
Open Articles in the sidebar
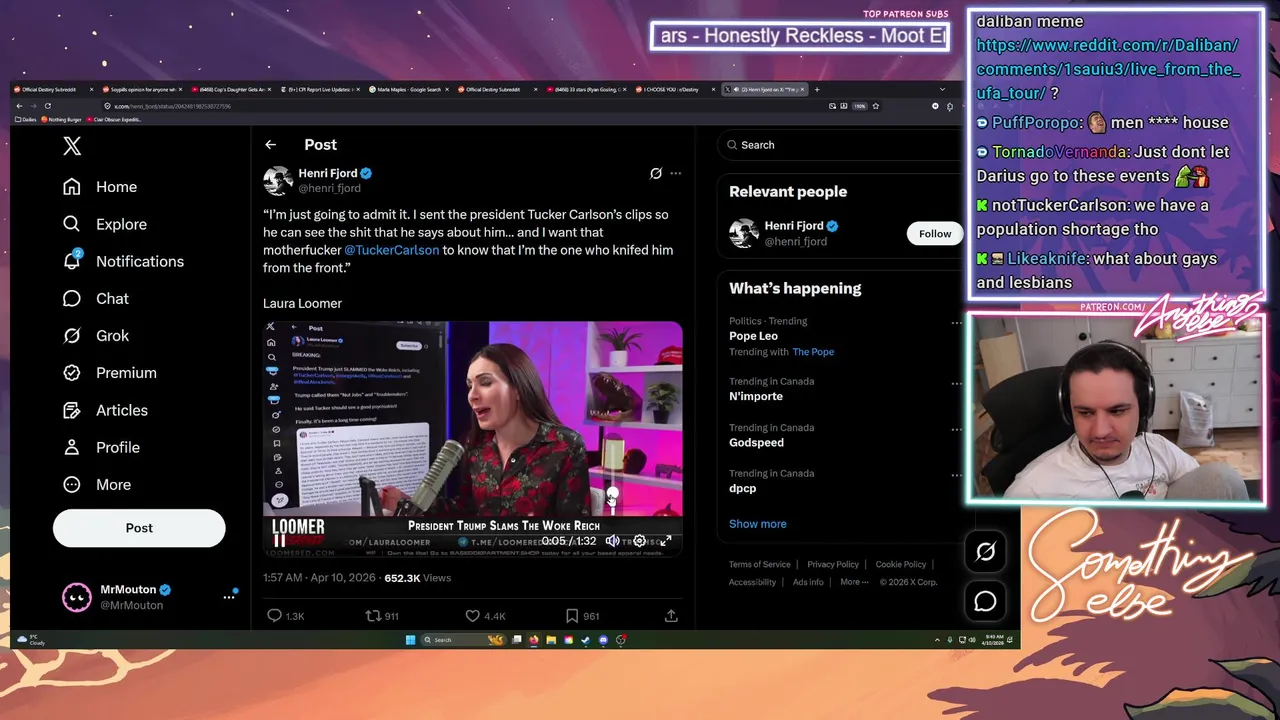point(105,410)
